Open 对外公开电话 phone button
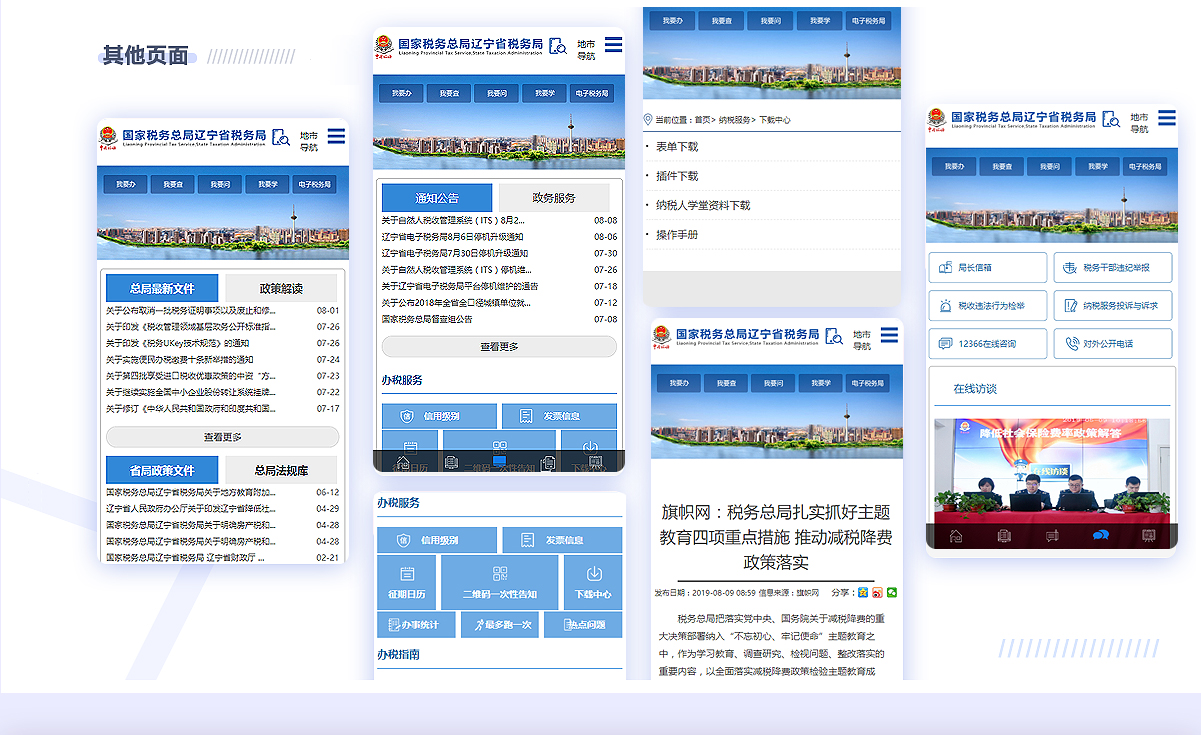 1112,344
